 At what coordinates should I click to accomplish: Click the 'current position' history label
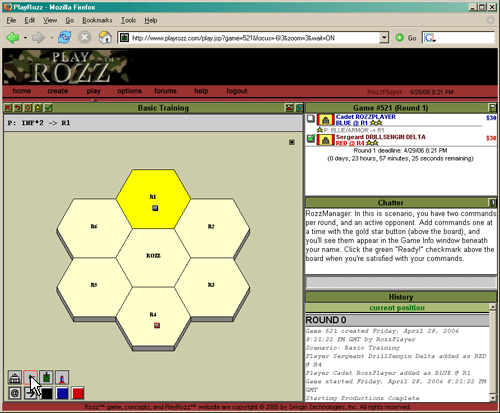[x=397, y=308]
